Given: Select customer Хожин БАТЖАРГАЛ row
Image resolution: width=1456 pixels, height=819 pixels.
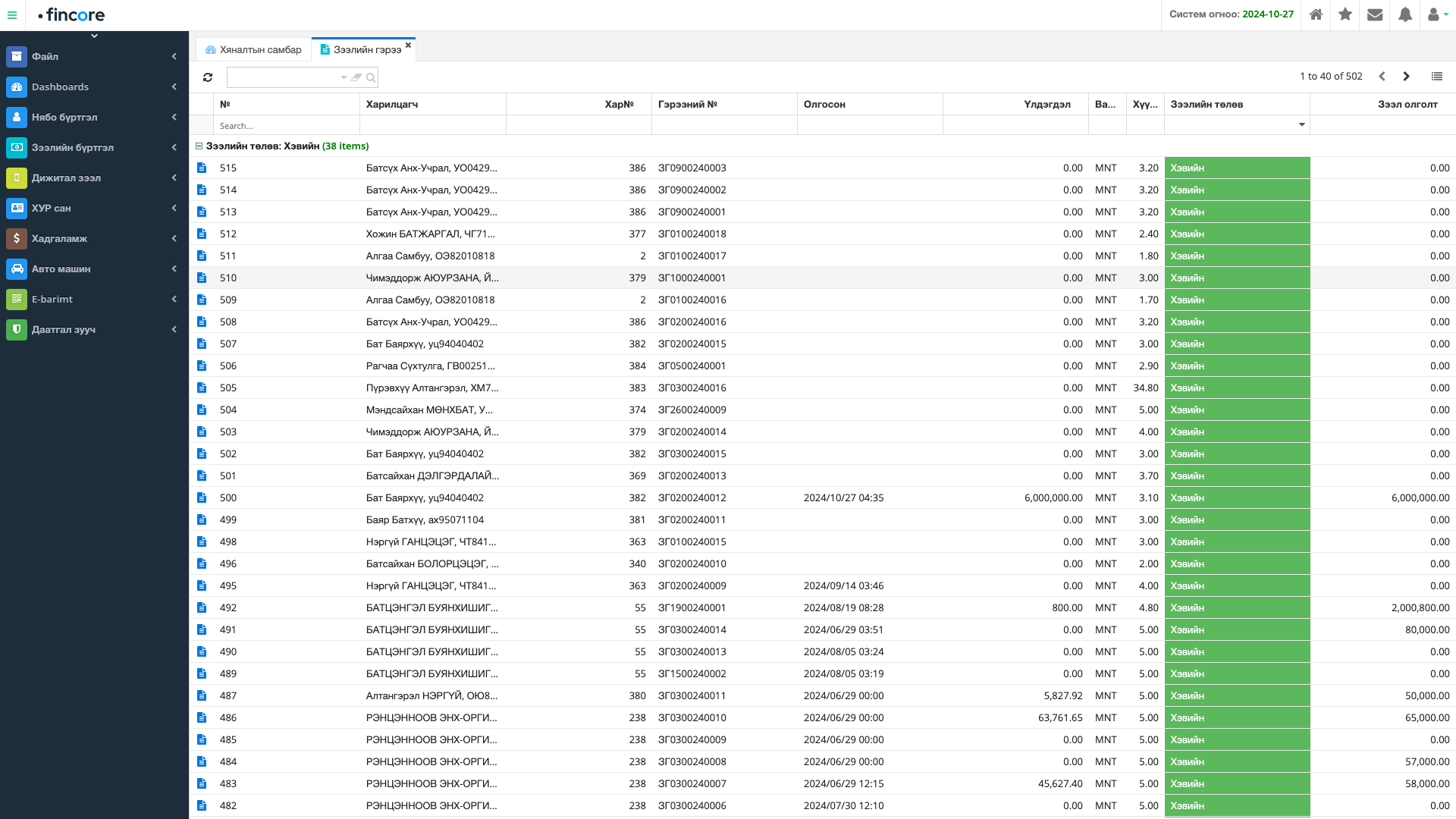Looking at the screenshot, I should click(x=430, y=234).
